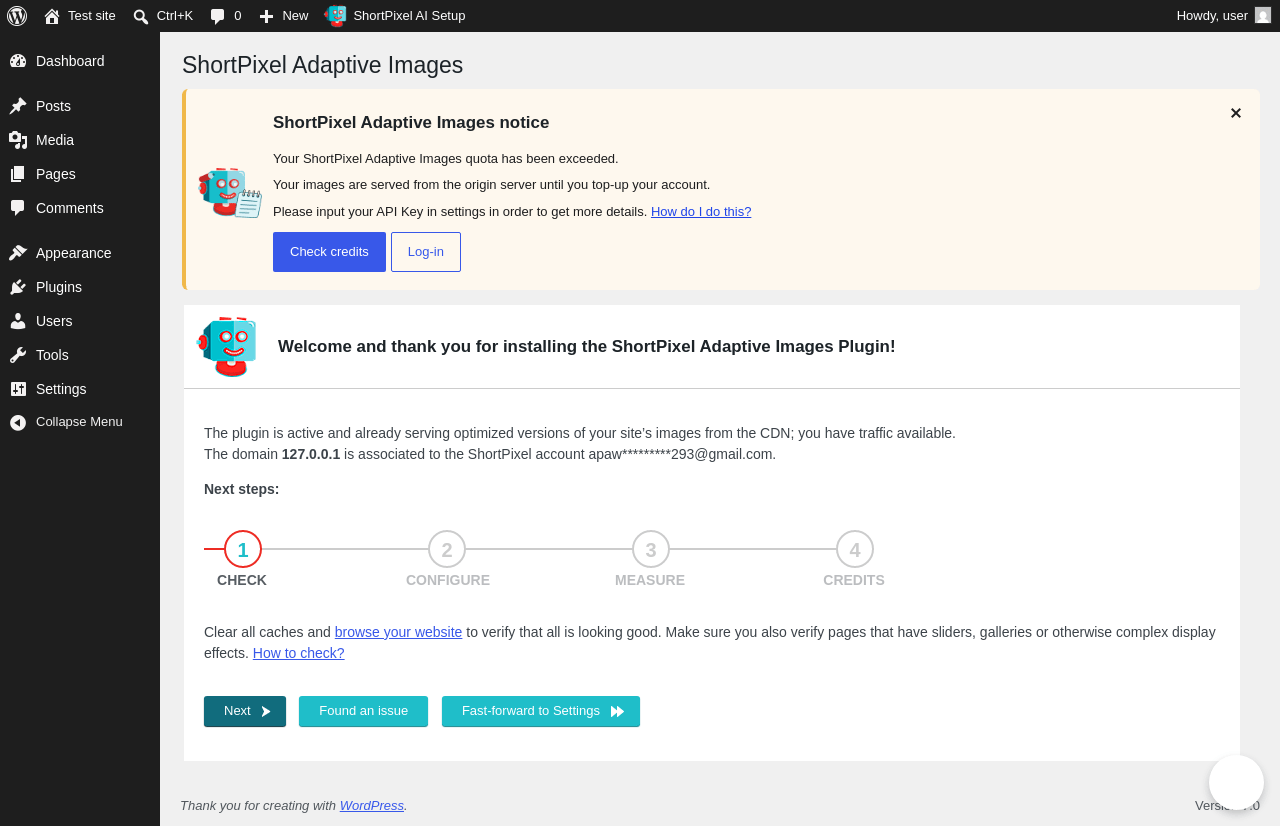Open the Appearance menu
The height and width of the screenshot is (826, 1280).
(80, 253)
